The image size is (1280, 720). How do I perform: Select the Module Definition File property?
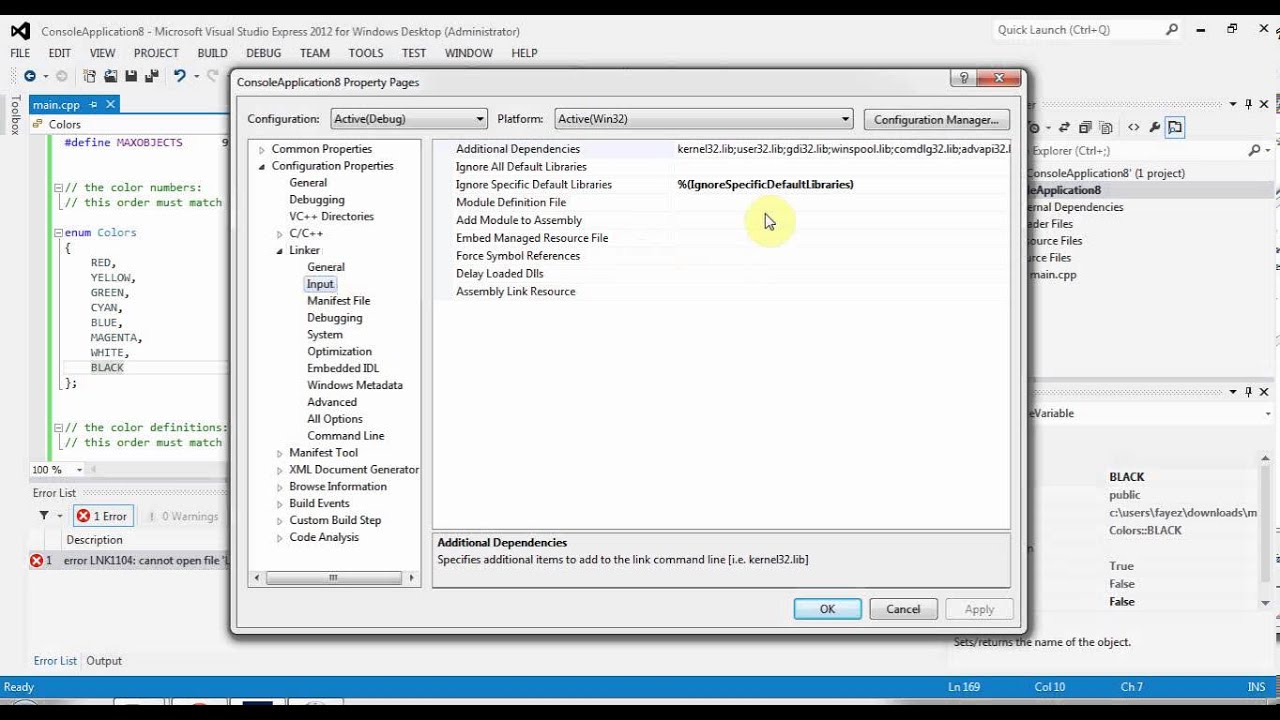tap(511, 202)
